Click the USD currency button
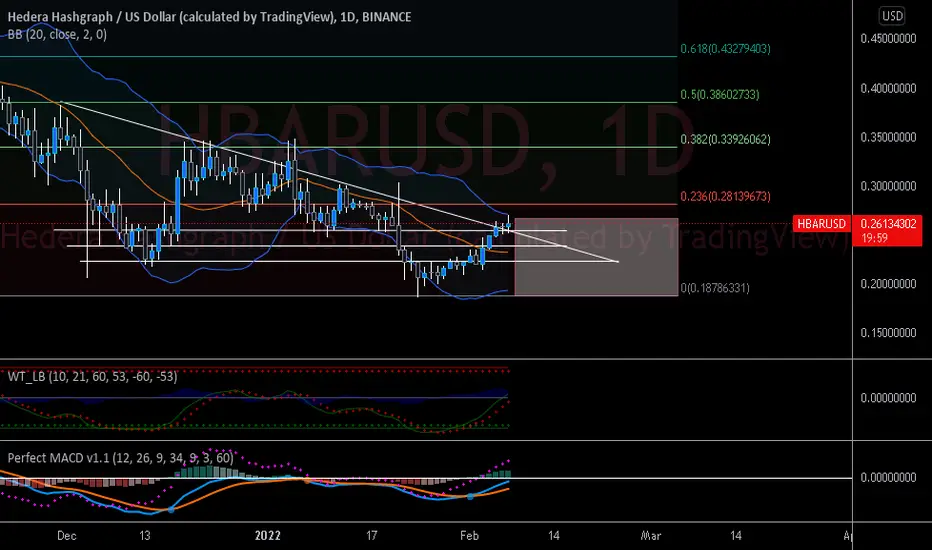The height and width of the screenshot is (550, 932). (892, 16)
